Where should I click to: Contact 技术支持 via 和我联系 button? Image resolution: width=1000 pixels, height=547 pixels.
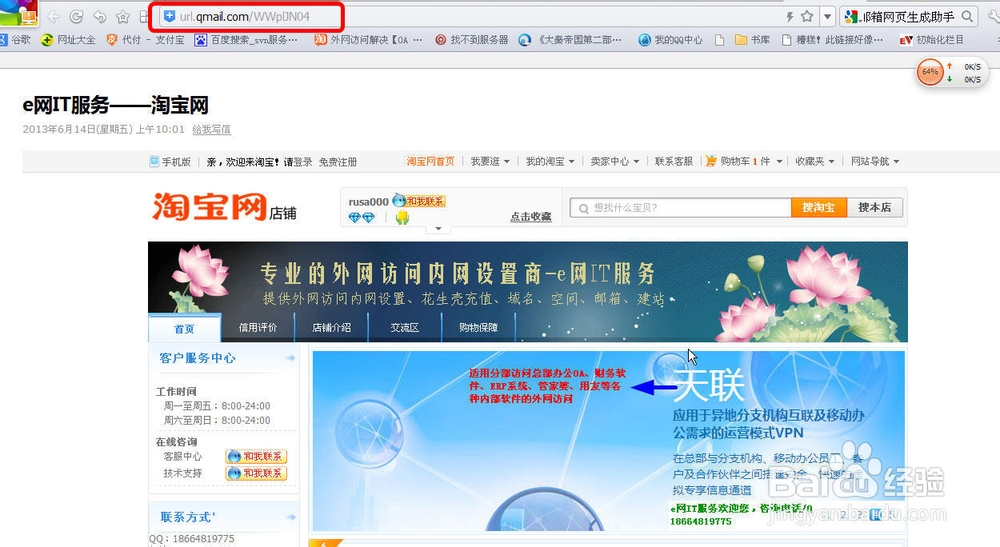coord(256,473)
